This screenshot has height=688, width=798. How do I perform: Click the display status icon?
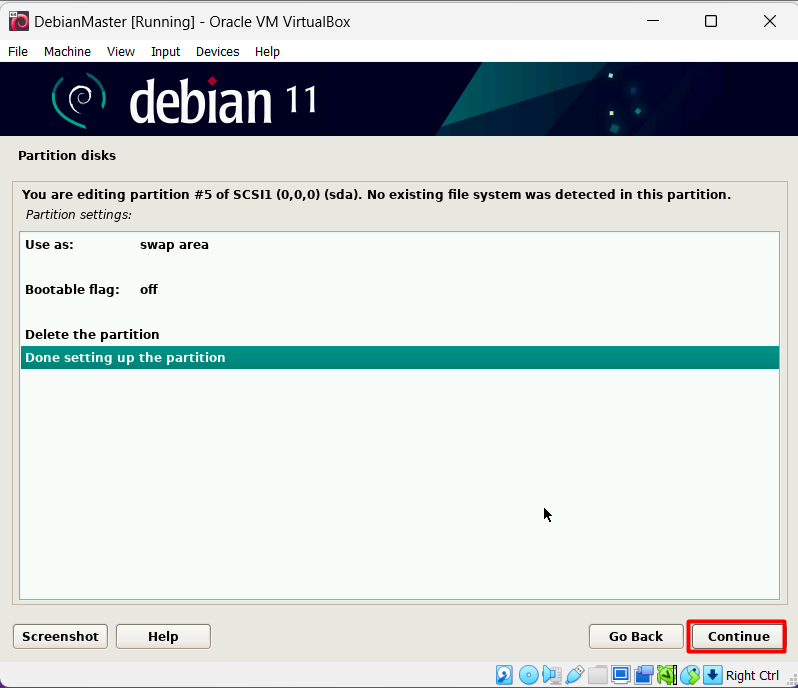click(x=620, y=675)
